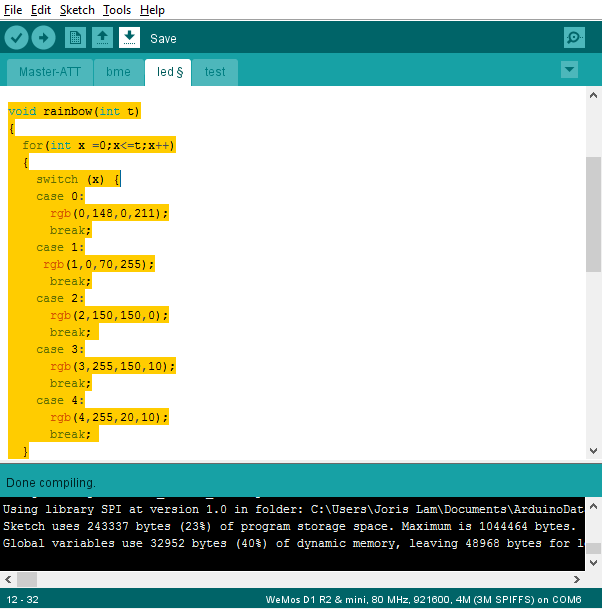Click the '12 - 32' line indicator
The image size is (602, 609).
pyautogui.click(x=23, y=600)
